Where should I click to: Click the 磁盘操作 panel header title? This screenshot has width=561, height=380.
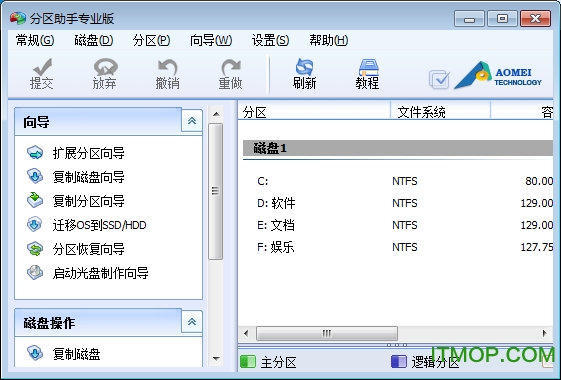pos(49,323)
